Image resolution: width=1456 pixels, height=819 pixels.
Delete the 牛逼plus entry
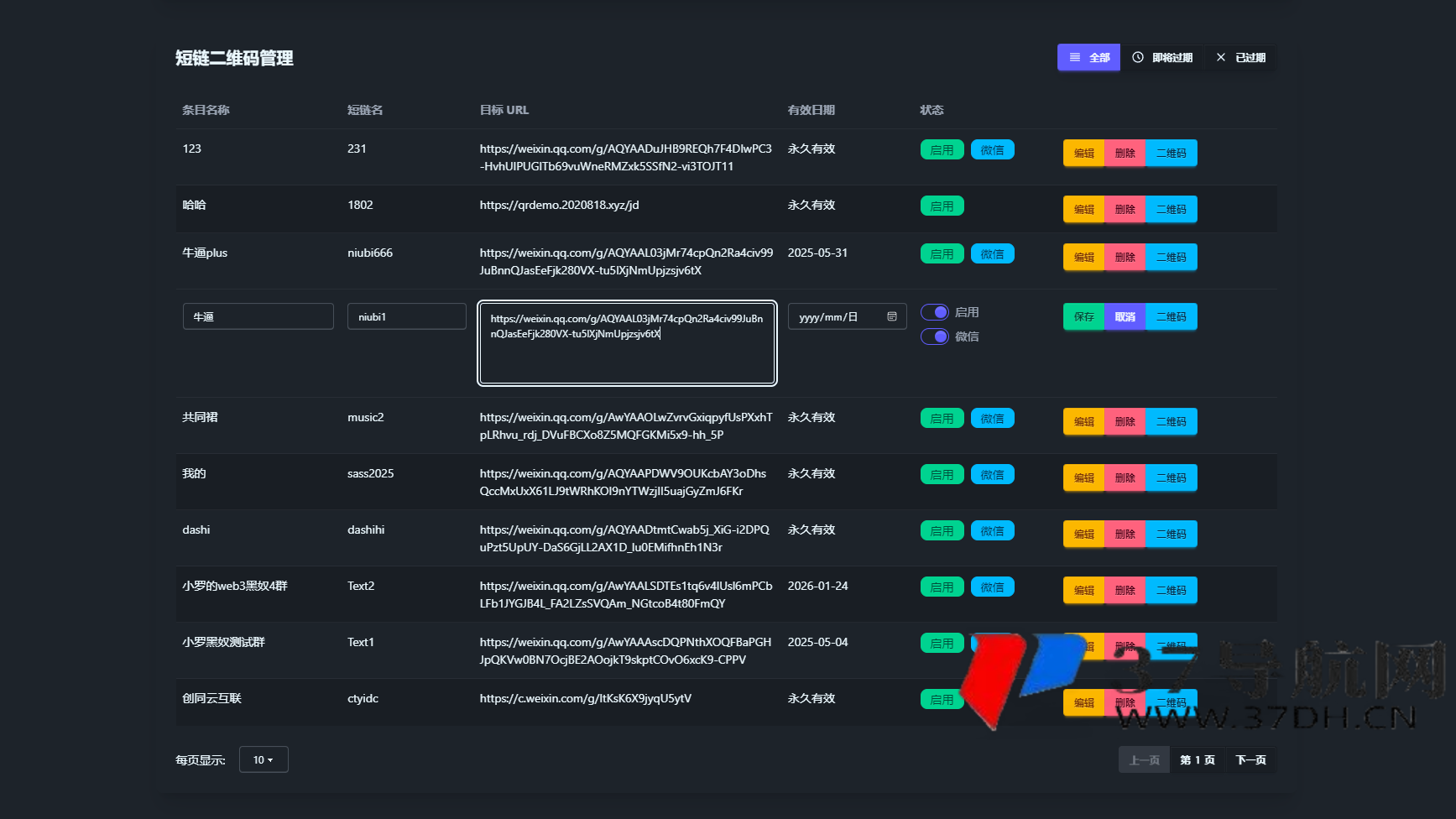click(x=1125, y=258)
